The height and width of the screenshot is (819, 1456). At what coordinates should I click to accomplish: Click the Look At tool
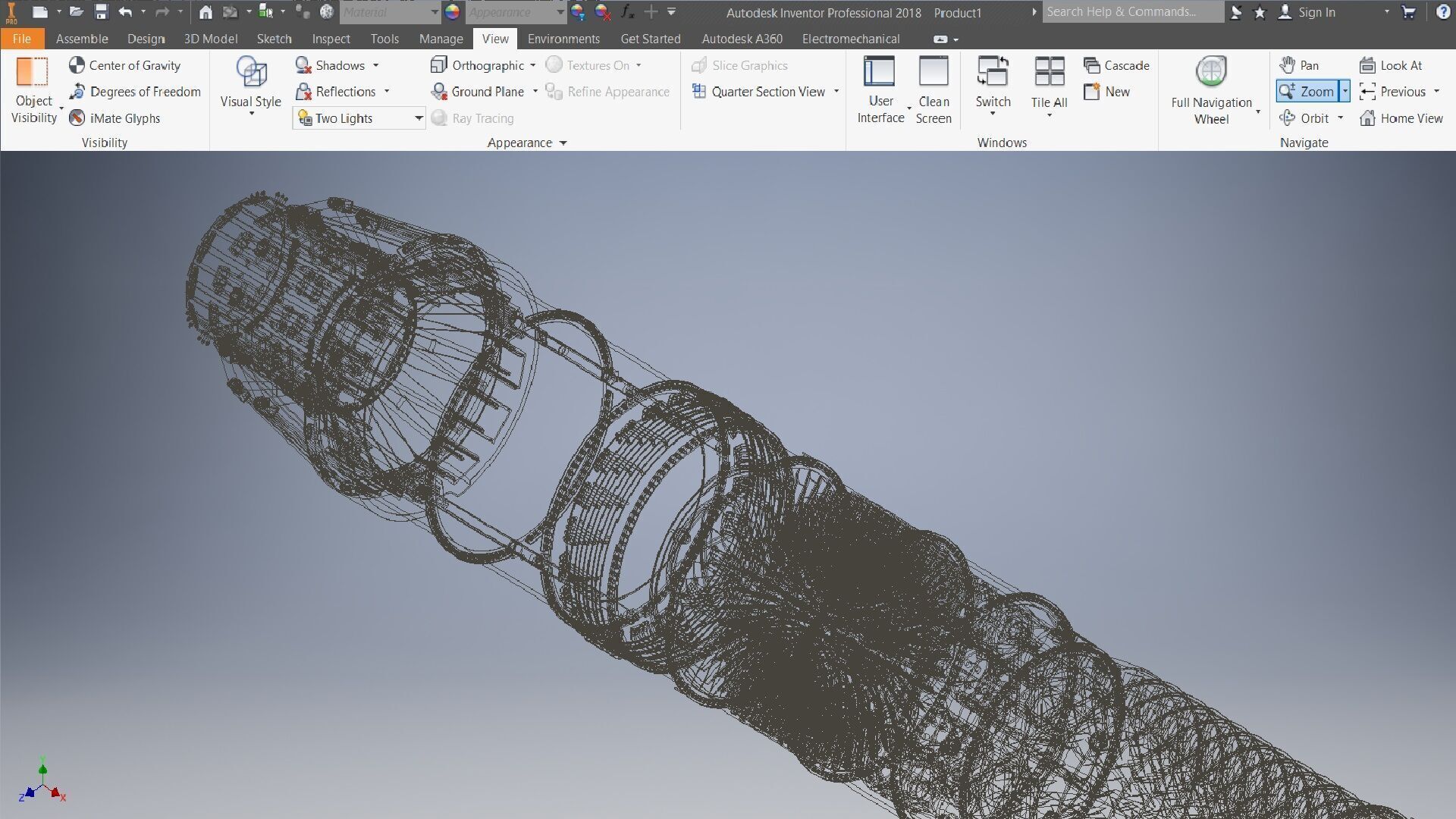1391,65
